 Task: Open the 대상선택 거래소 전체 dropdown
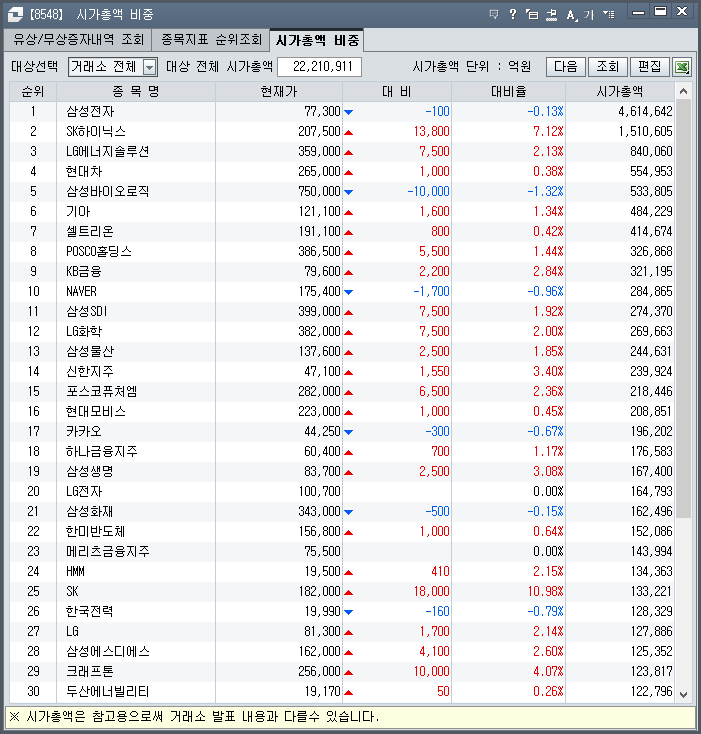113,67
